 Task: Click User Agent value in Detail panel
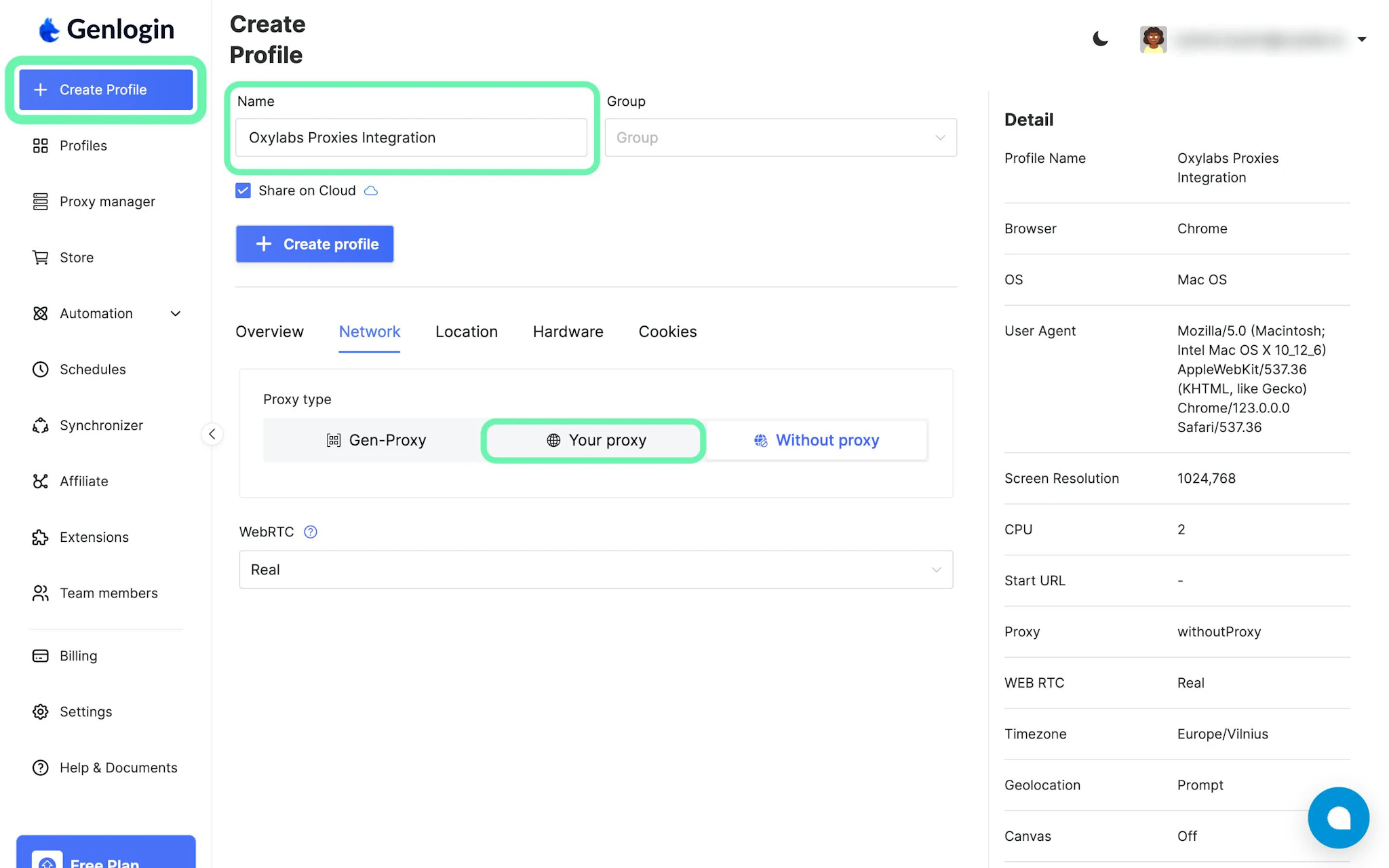tap(1251, 379)
